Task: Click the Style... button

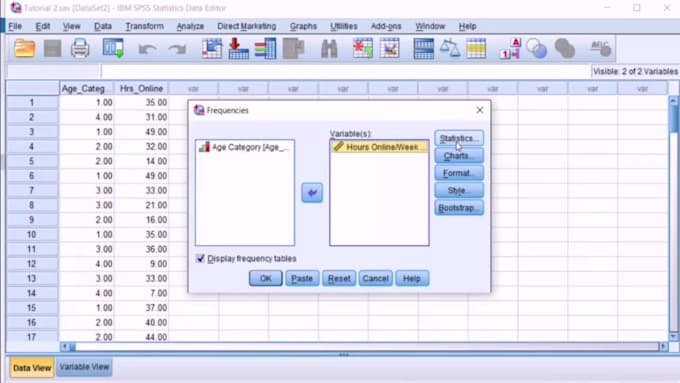Action: 459,190
